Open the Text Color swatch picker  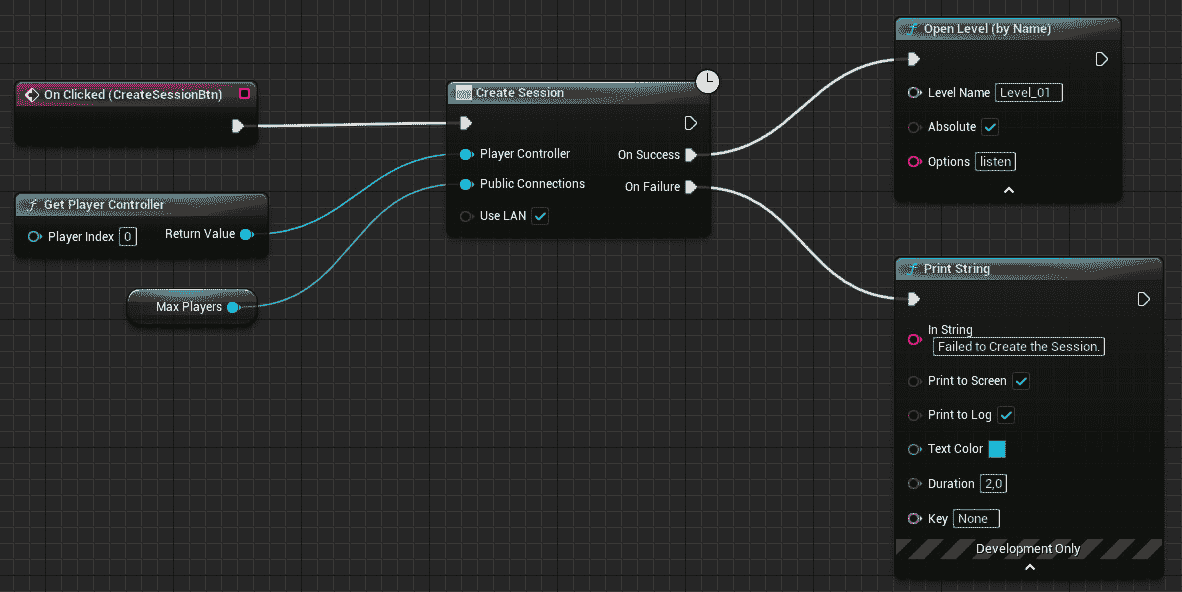pos(997,449)
